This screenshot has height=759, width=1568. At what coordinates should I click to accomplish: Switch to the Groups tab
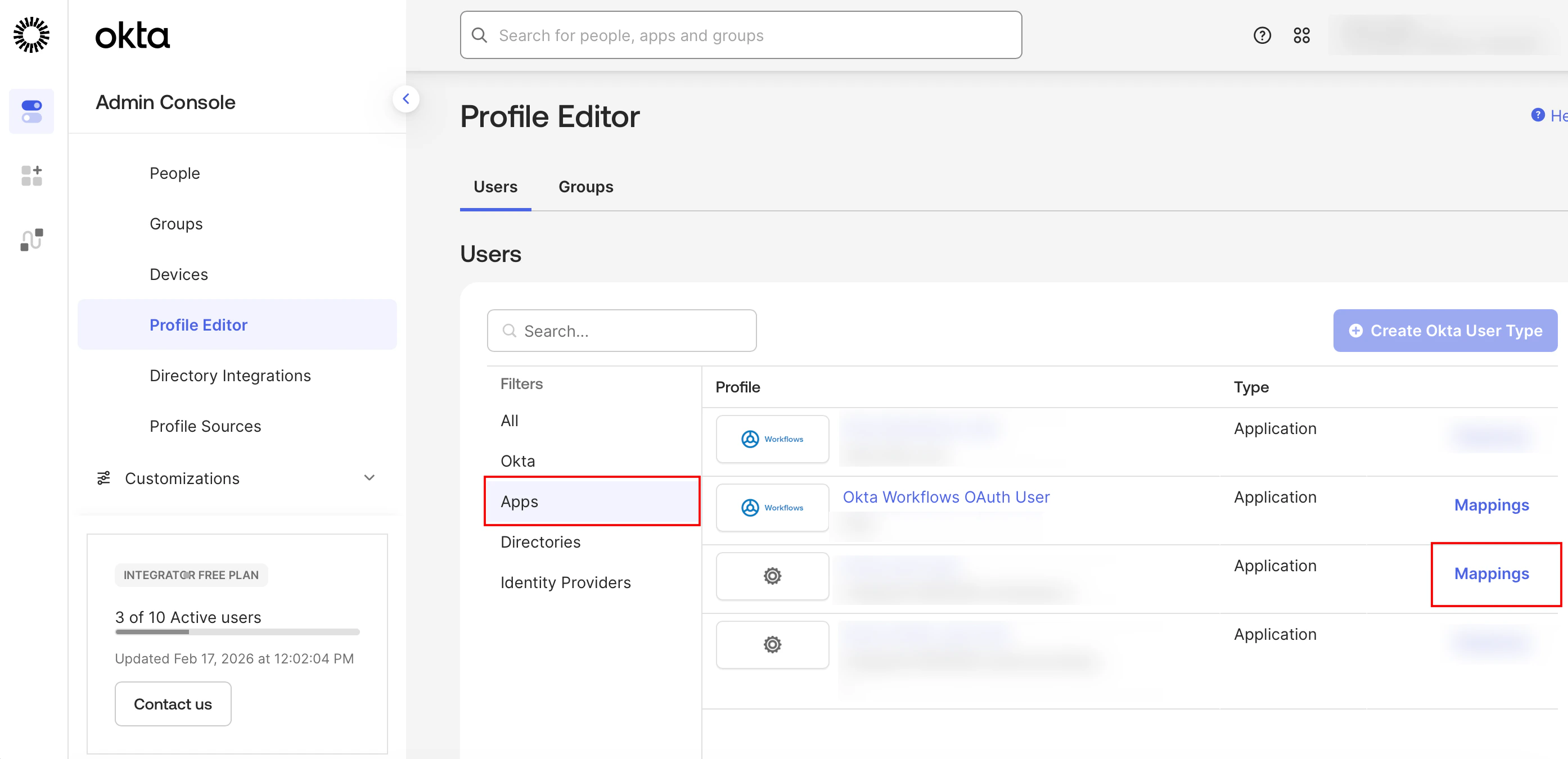tap(585, 187)
